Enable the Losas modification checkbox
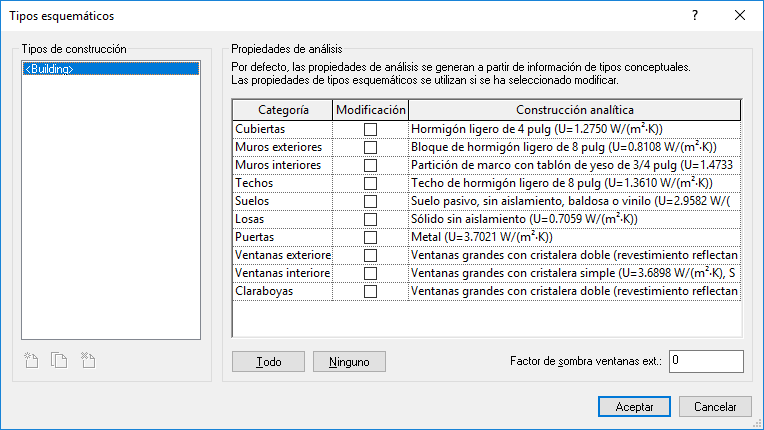Viewport: 764px width, 430px height. point(370,220)
